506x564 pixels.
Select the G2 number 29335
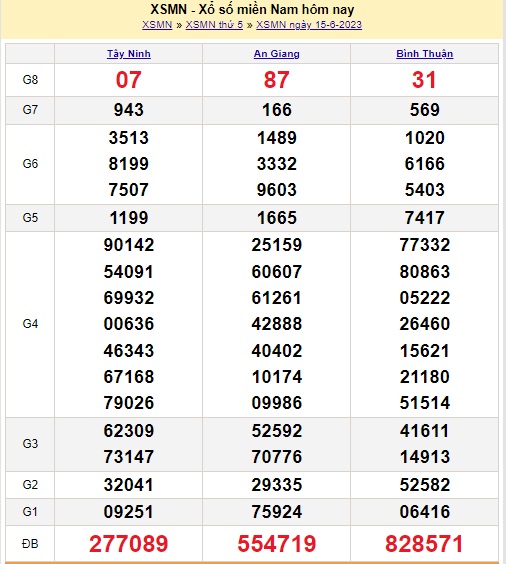click(277, 485)
